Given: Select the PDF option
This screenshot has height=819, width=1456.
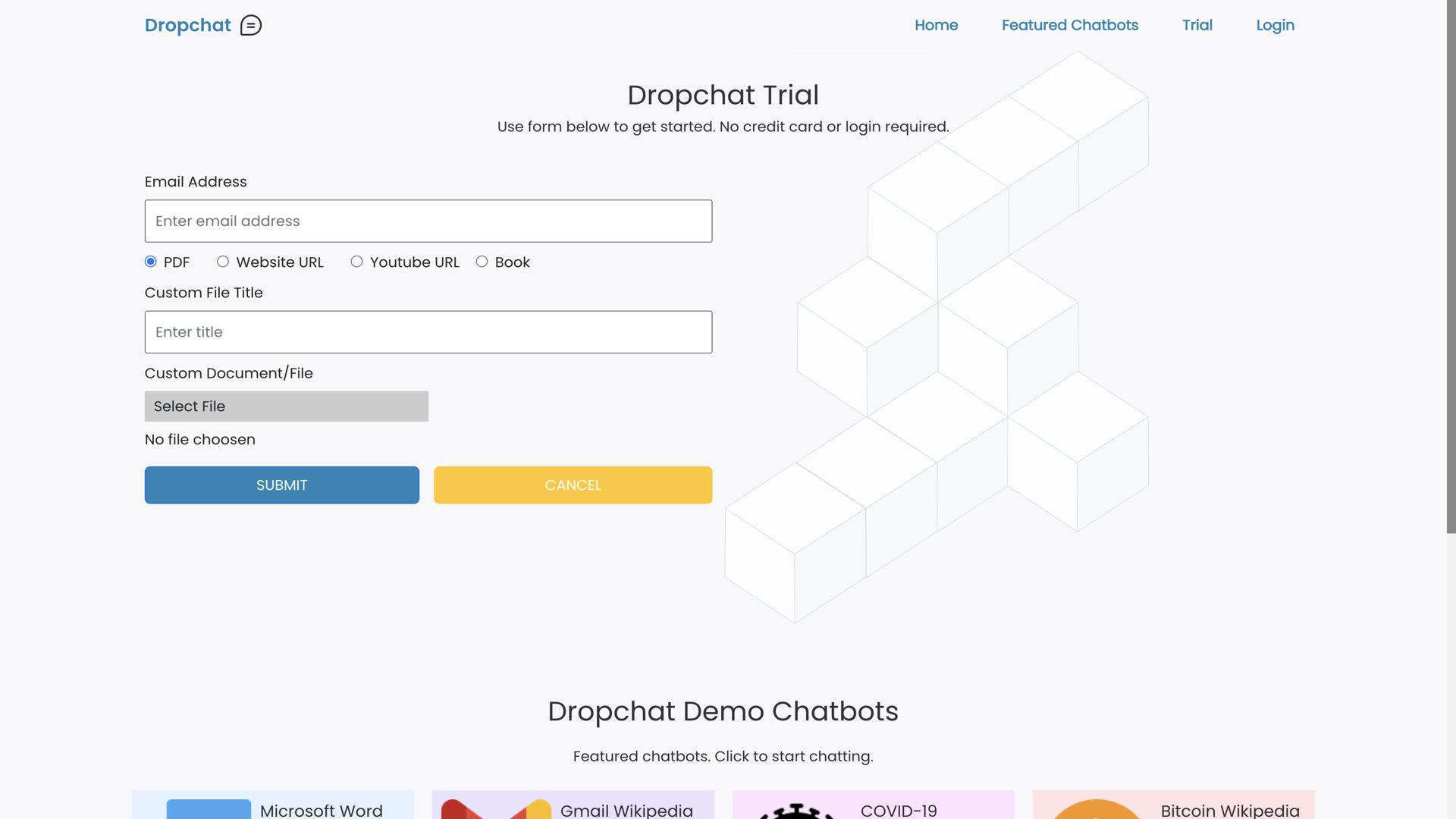Looking at the screenshot, I should click(151, 262).
